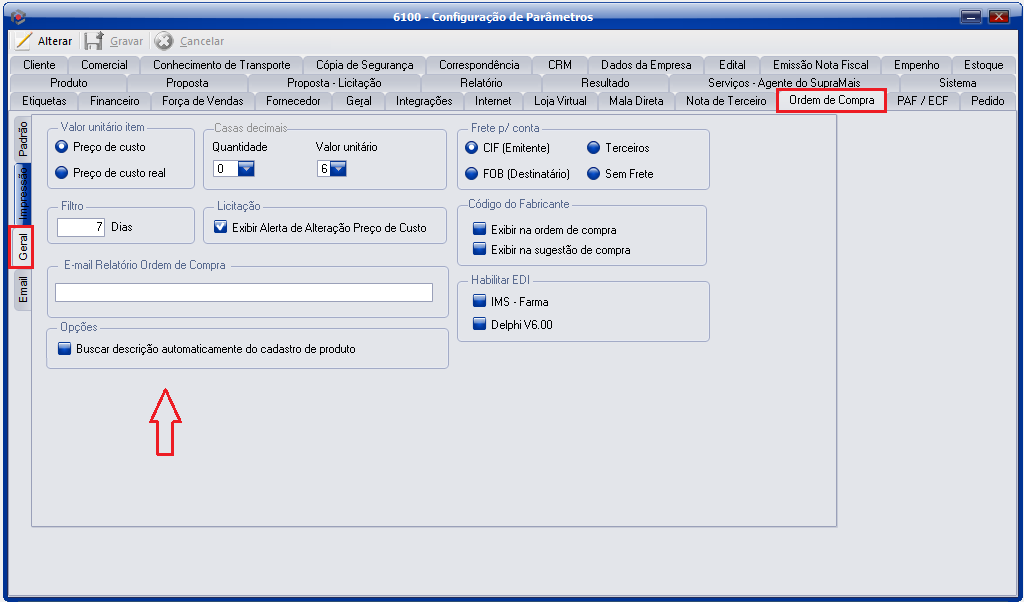
Task: Switch to the Estoque tab
Action: (x=982, y=65)
